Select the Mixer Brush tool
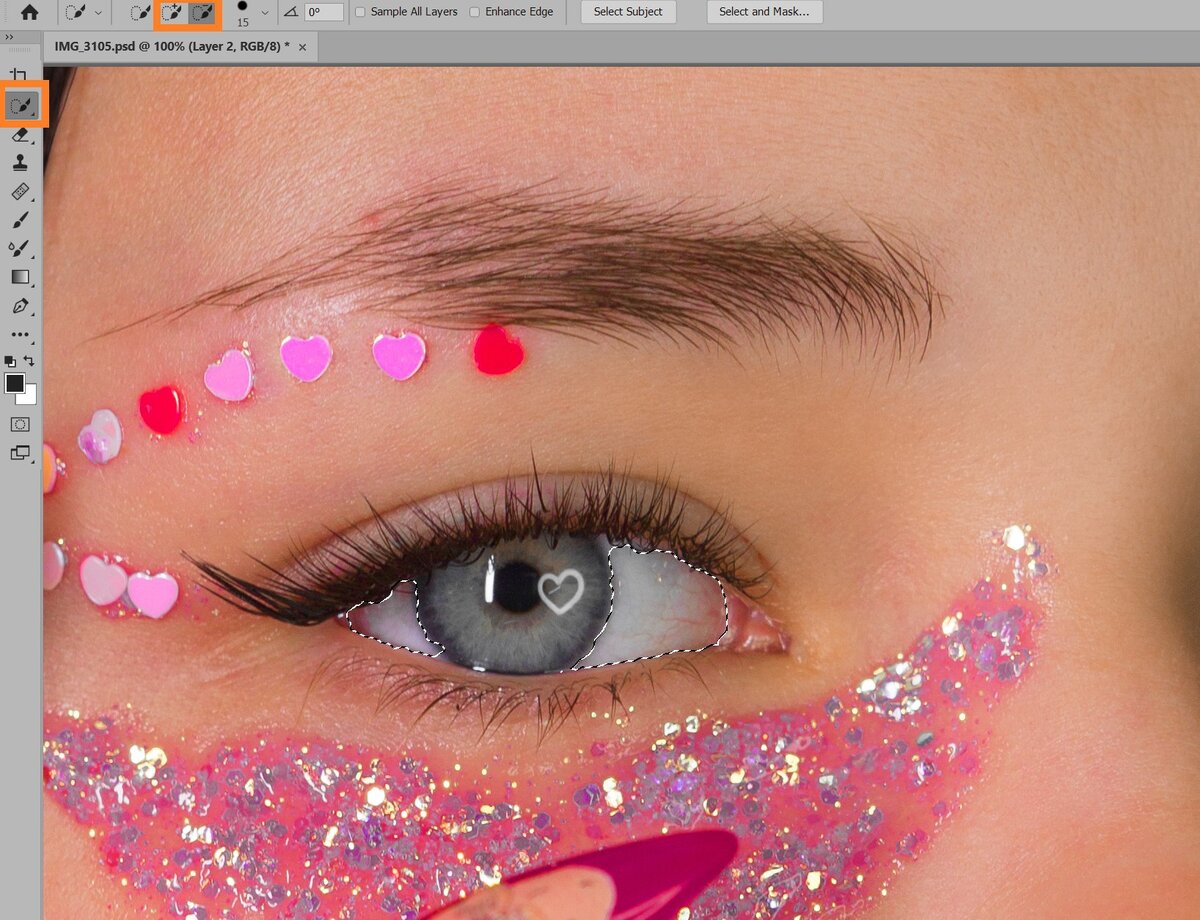Screen dimensions: 1200x920 [20, 248]
